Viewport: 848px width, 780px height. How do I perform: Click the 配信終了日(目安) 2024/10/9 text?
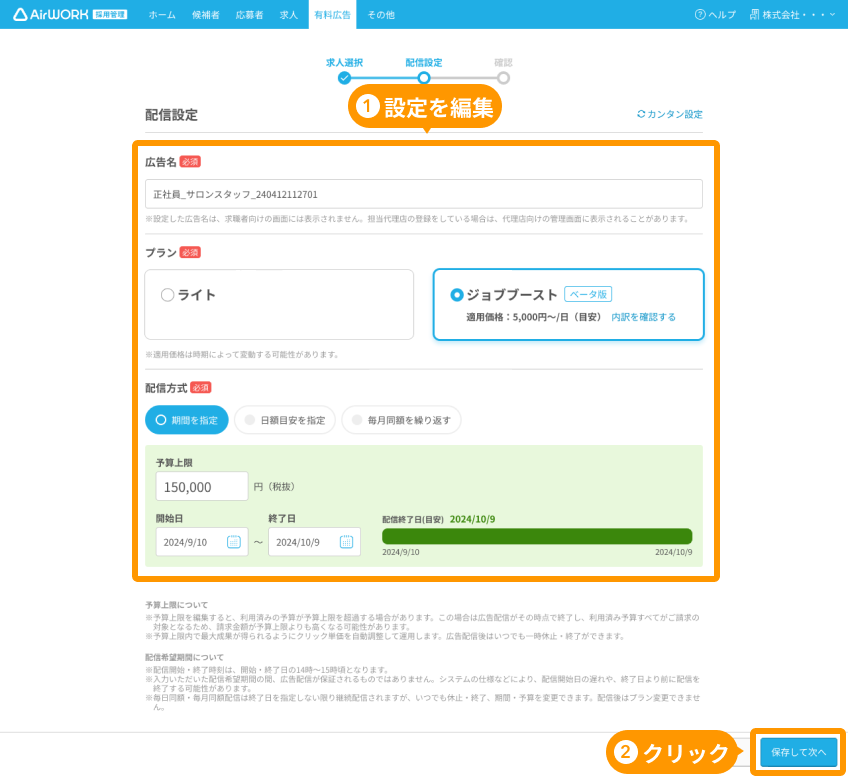click(x=439, y=519)
